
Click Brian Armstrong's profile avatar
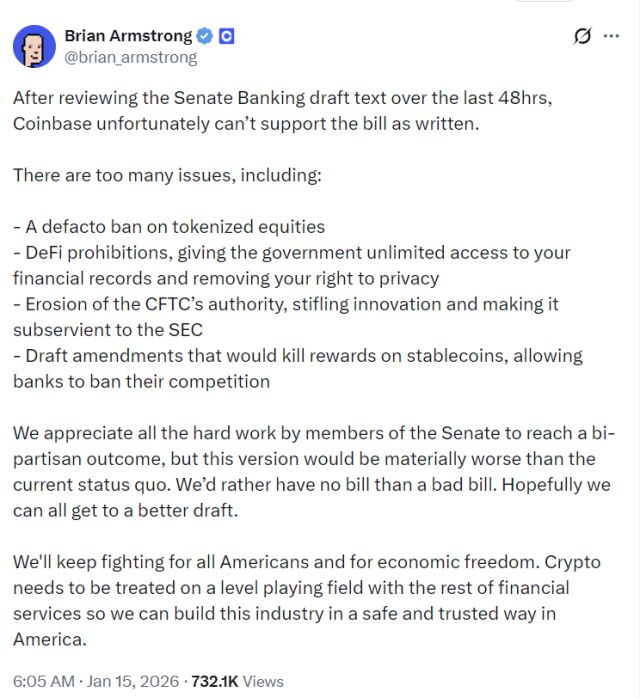pyautogui.click(x=34, y=46)
